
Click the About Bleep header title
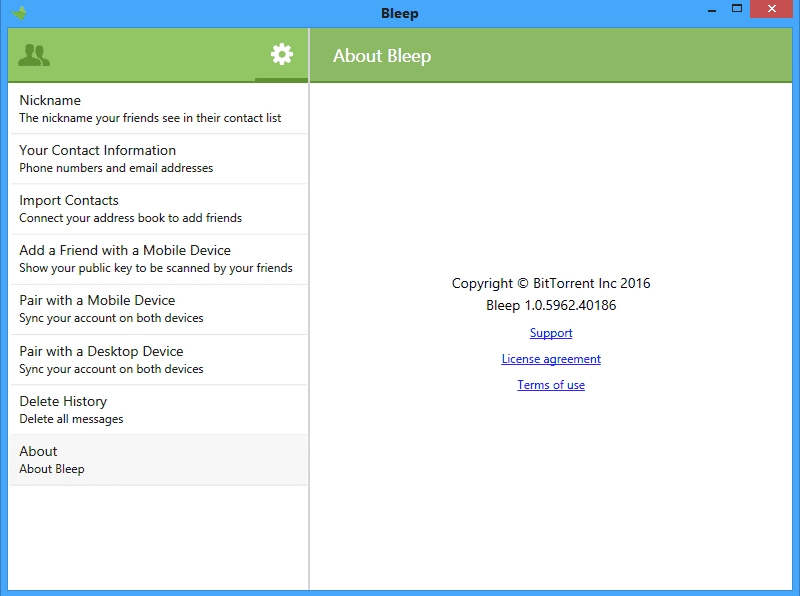click(x=382, y=56)
